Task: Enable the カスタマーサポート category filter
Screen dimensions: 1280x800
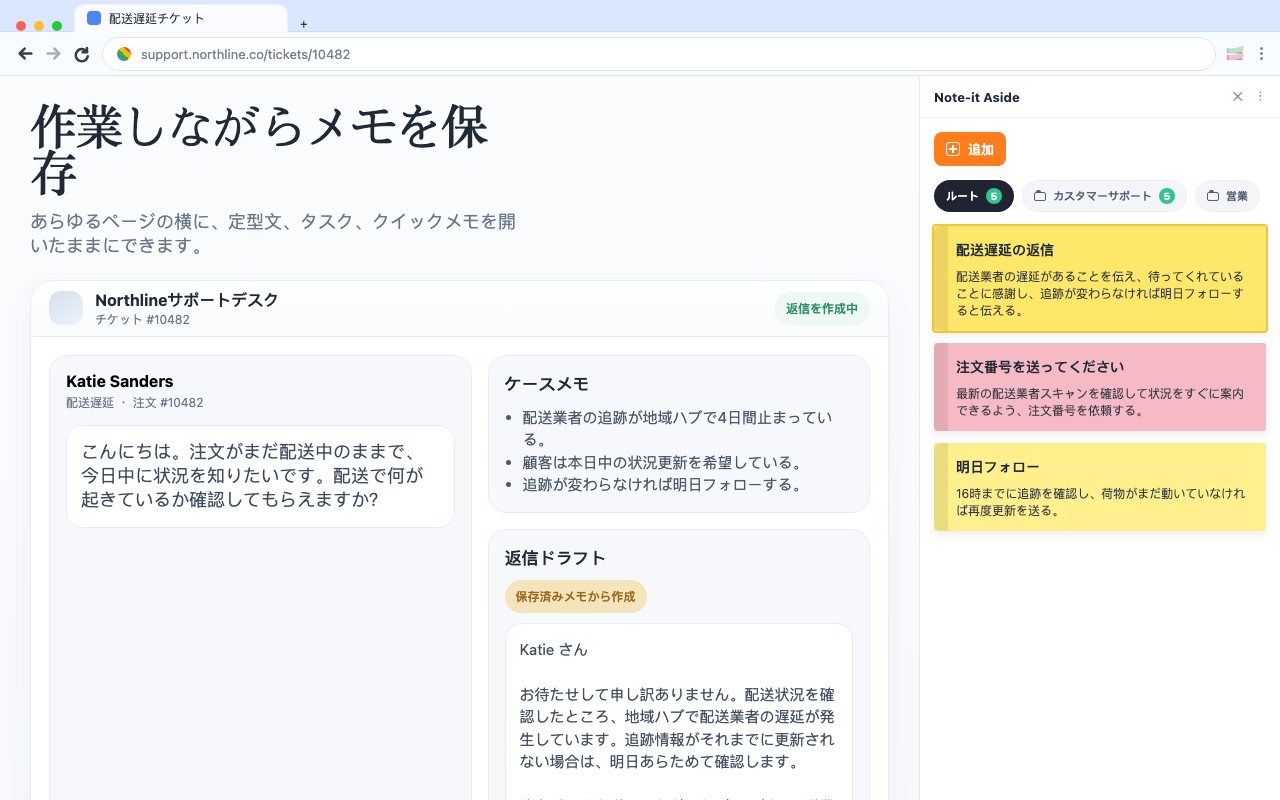Action: coord(1104,196)
